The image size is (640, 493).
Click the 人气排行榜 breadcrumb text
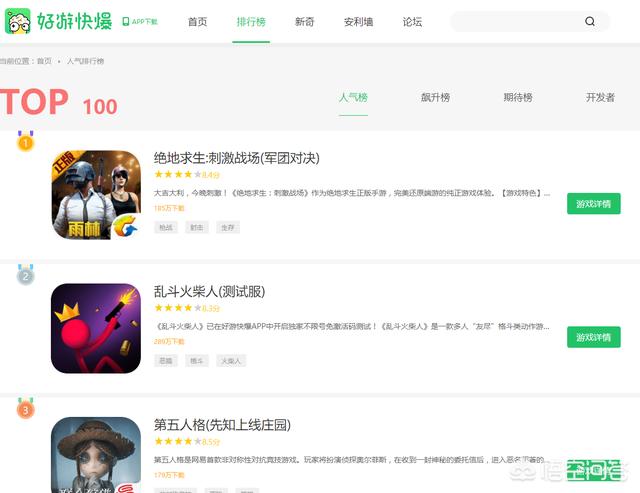click(85, 61)
